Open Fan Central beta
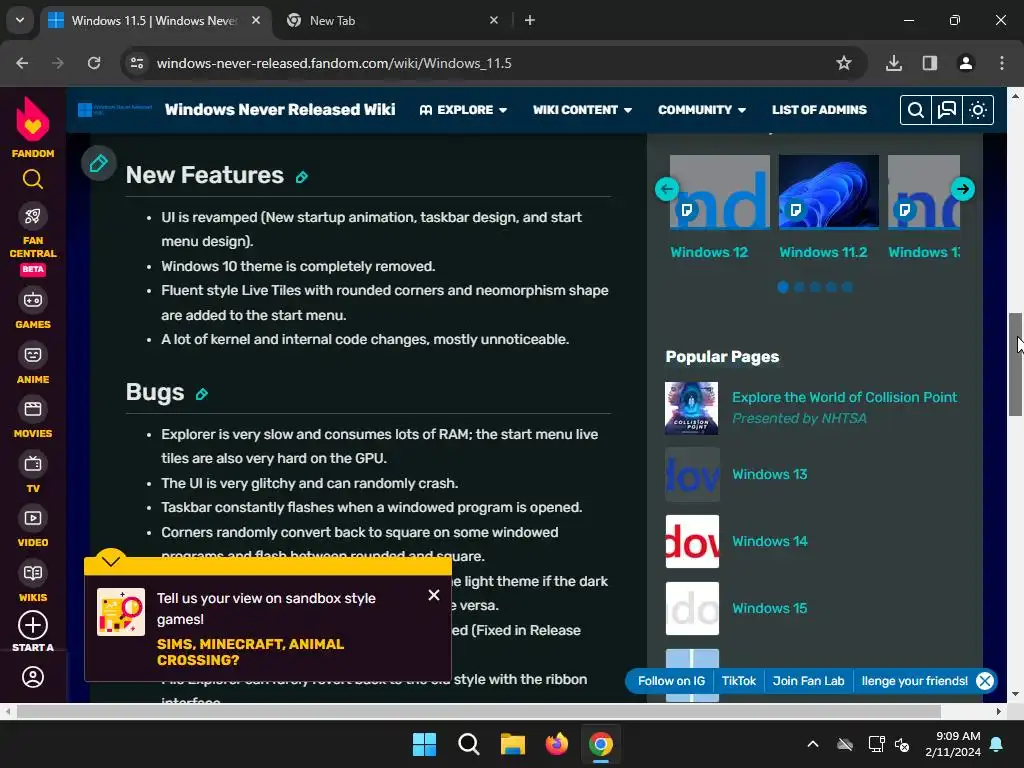Viewport: 1024px width, 768px height. [33, 240]
